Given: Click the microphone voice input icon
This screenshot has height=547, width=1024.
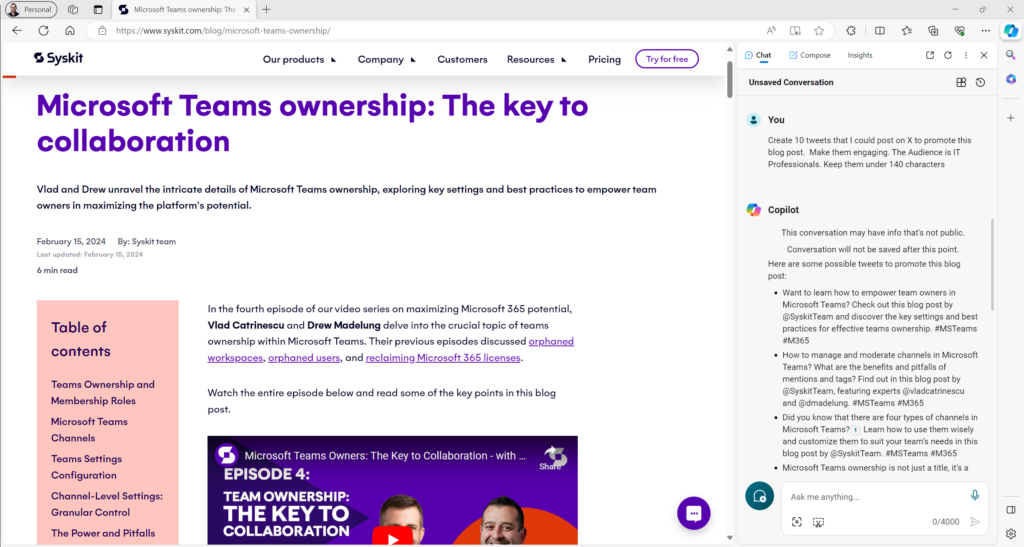Looking at the screenshot, I should click(974, 496).
